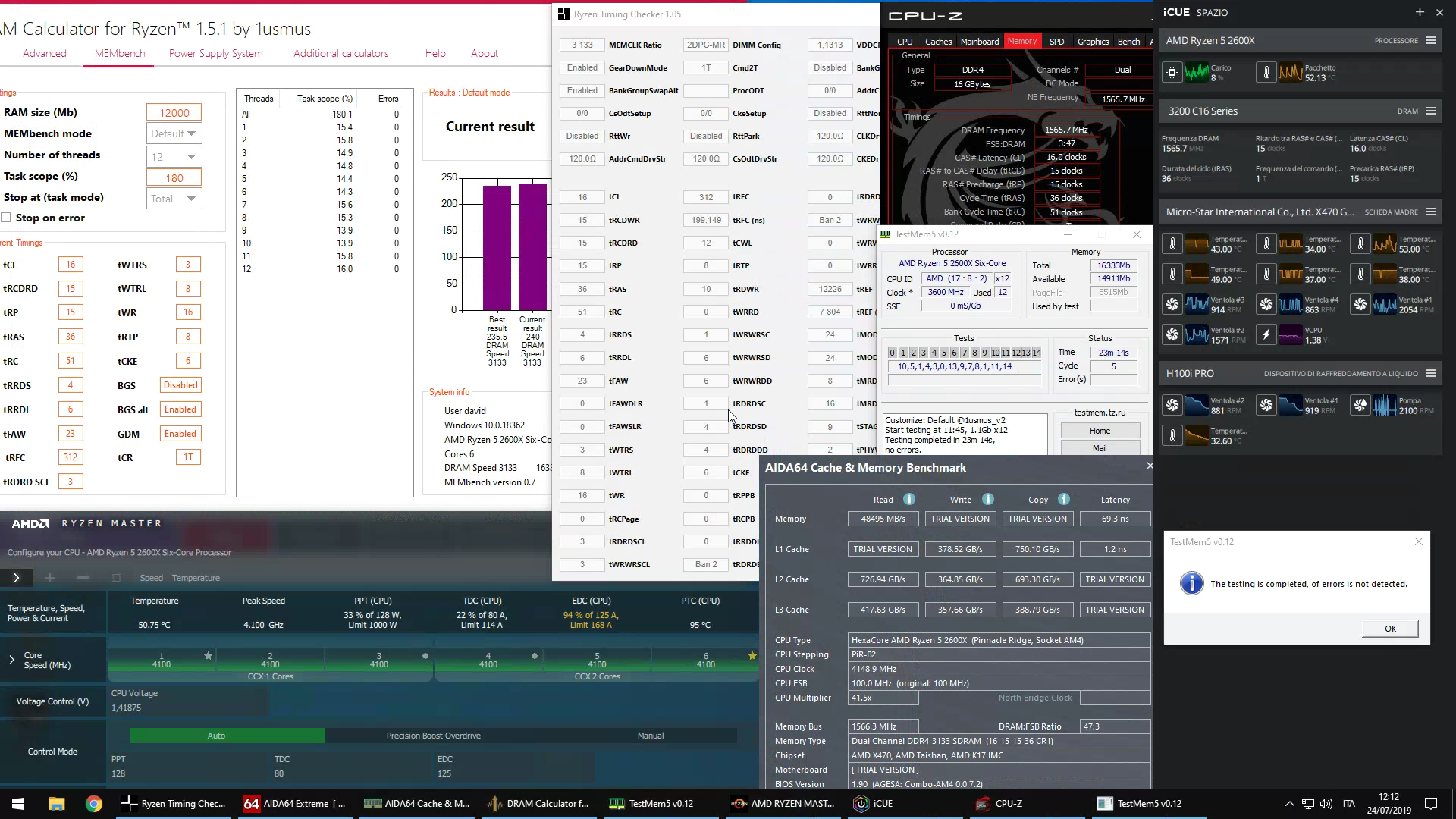Open AMD Ryzen 5 2600X menu in iCUE

click(1430, 40)
